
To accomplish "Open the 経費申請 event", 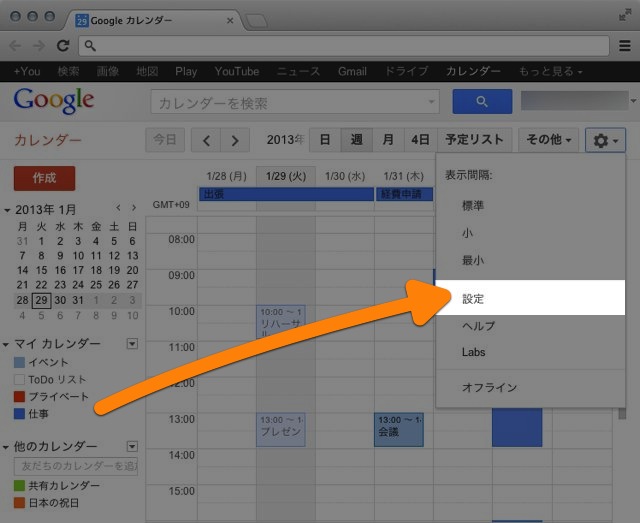I will (x=404, y=194).
